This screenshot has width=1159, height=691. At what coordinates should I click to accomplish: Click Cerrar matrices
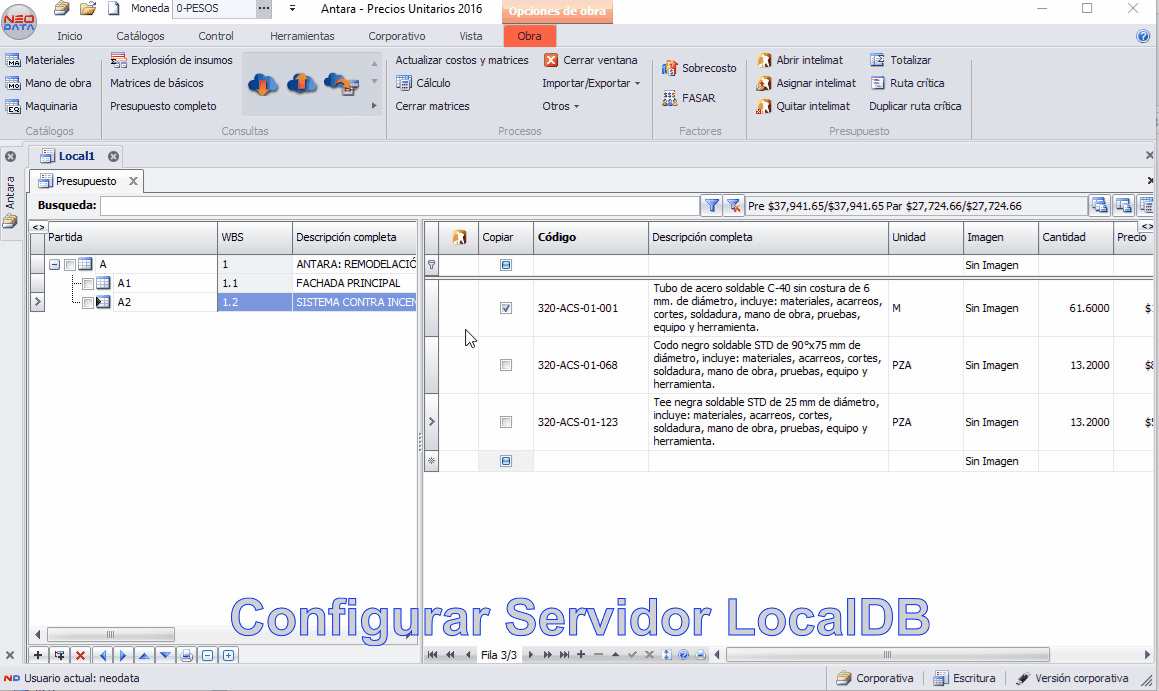click(x=432, y=106)
